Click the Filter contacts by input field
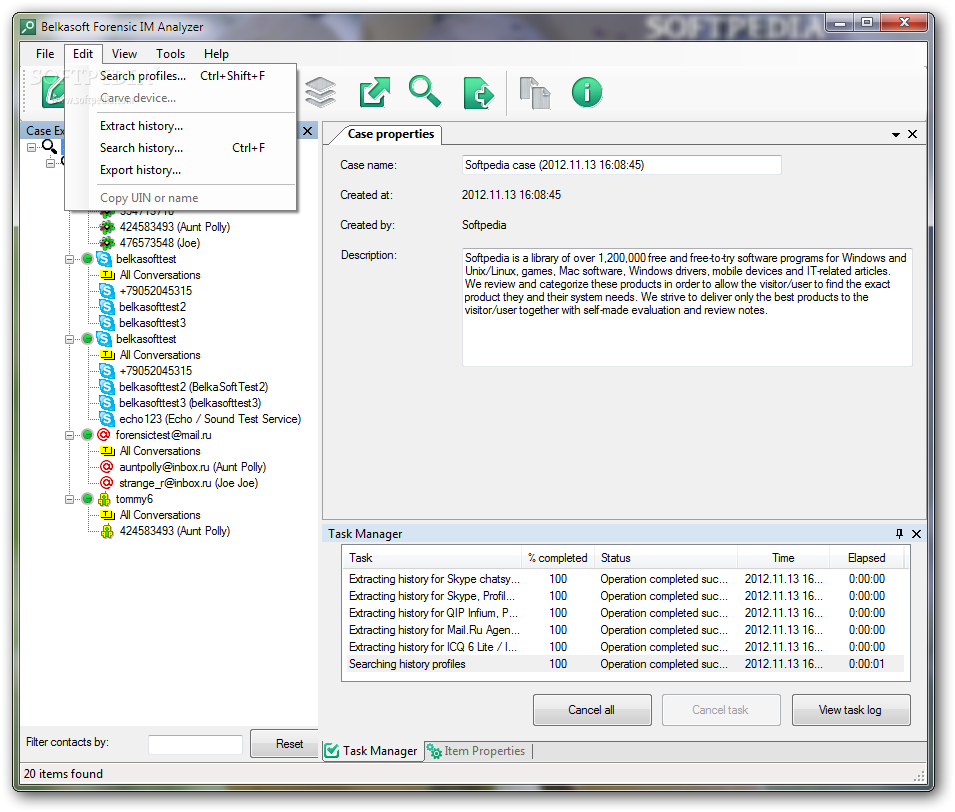 (196, 744)
